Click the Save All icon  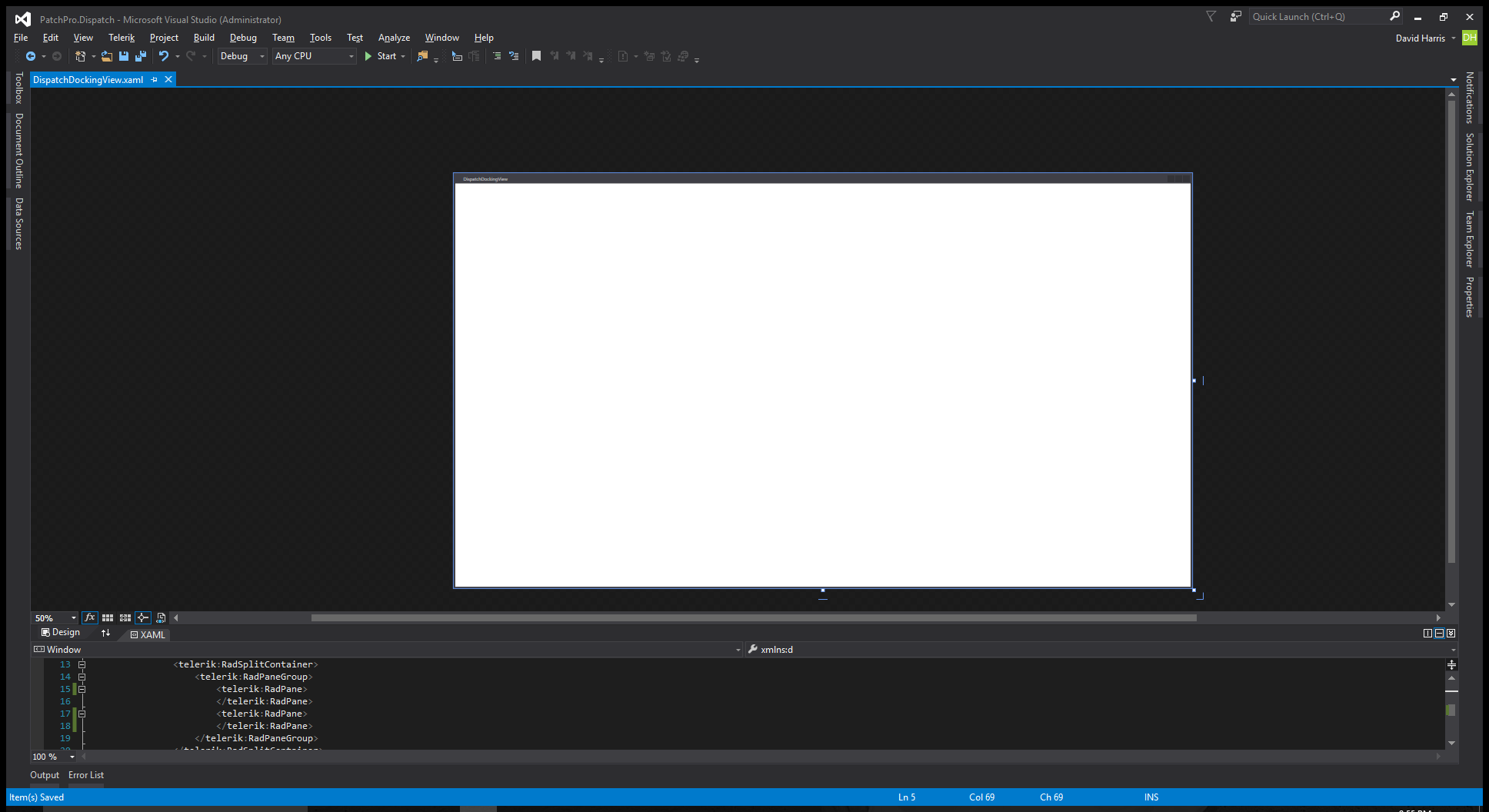[141, 56]
